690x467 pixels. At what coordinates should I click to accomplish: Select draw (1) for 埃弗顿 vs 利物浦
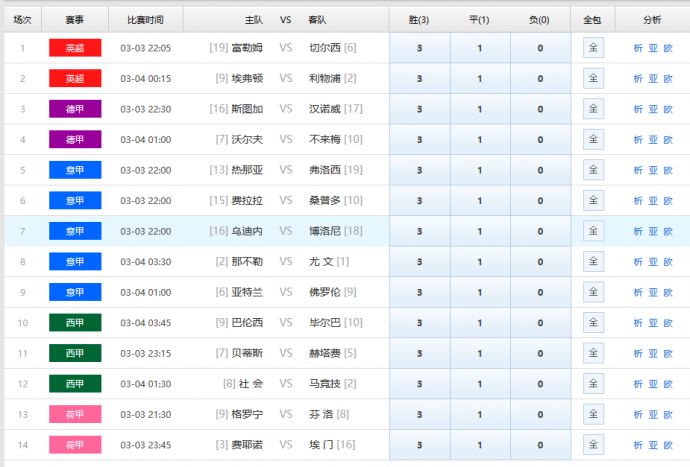click(480, 78)
